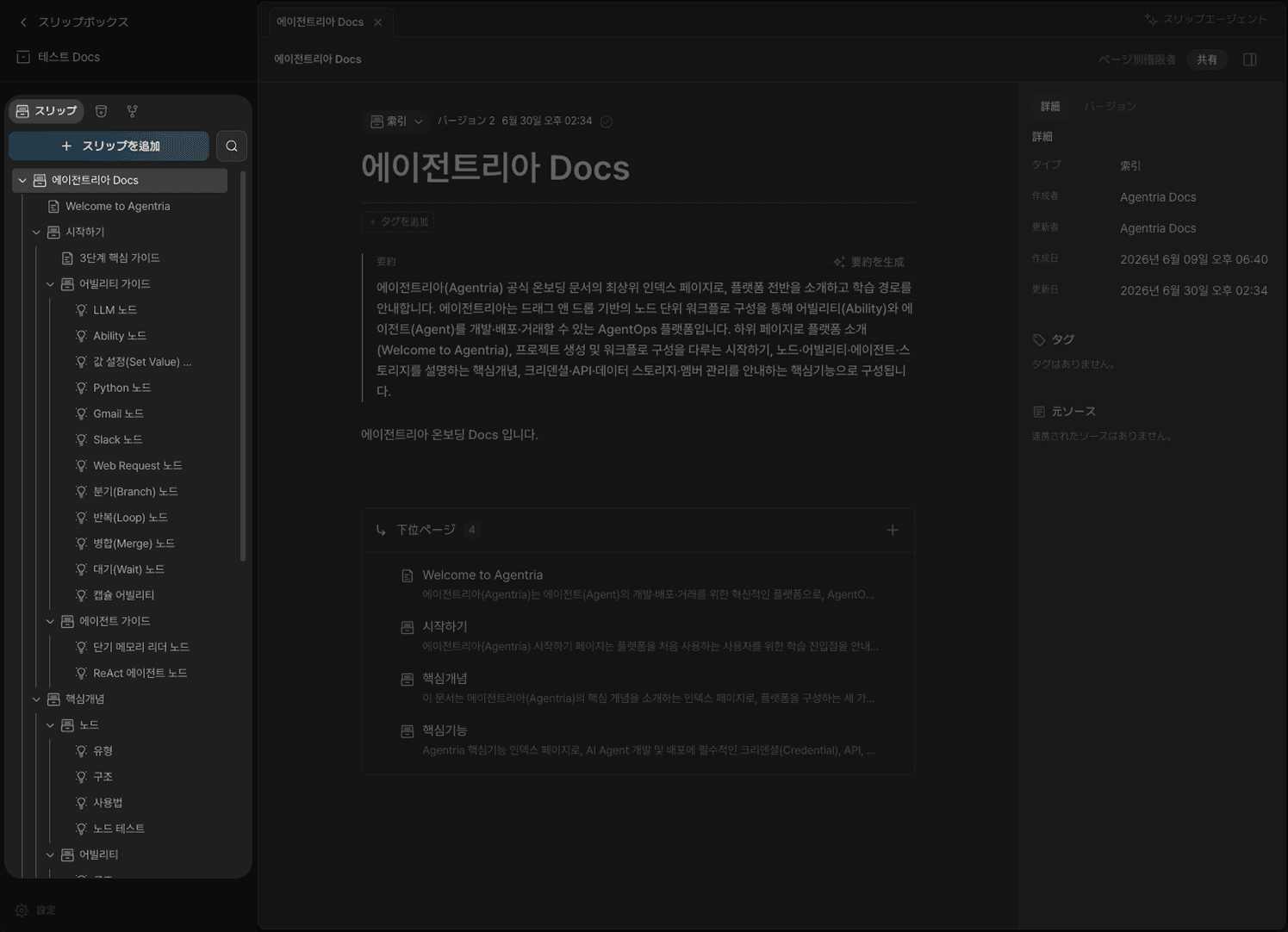Screen dimensions: 1288x932
Task: Collapse the 에이전트 가이드 folder
Action: tap(50, 621)
